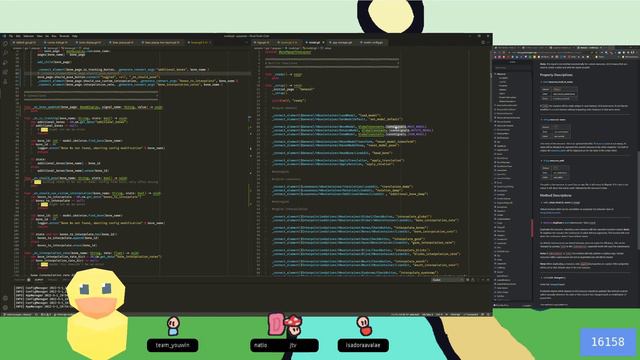This screenshot has width=640, height=360.
Task: Open the Source Control view icon
Action: pyautogui.click(x=5, y=62)
